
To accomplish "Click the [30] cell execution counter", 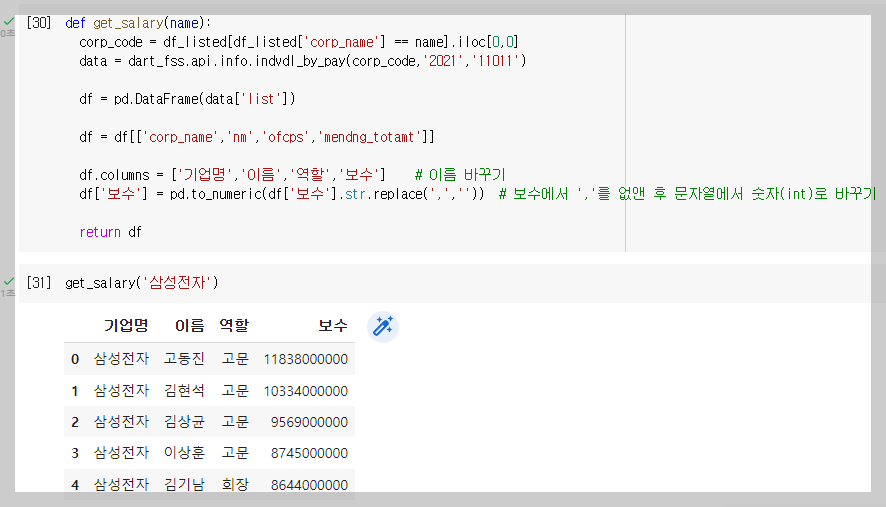I will click(38, 23).
